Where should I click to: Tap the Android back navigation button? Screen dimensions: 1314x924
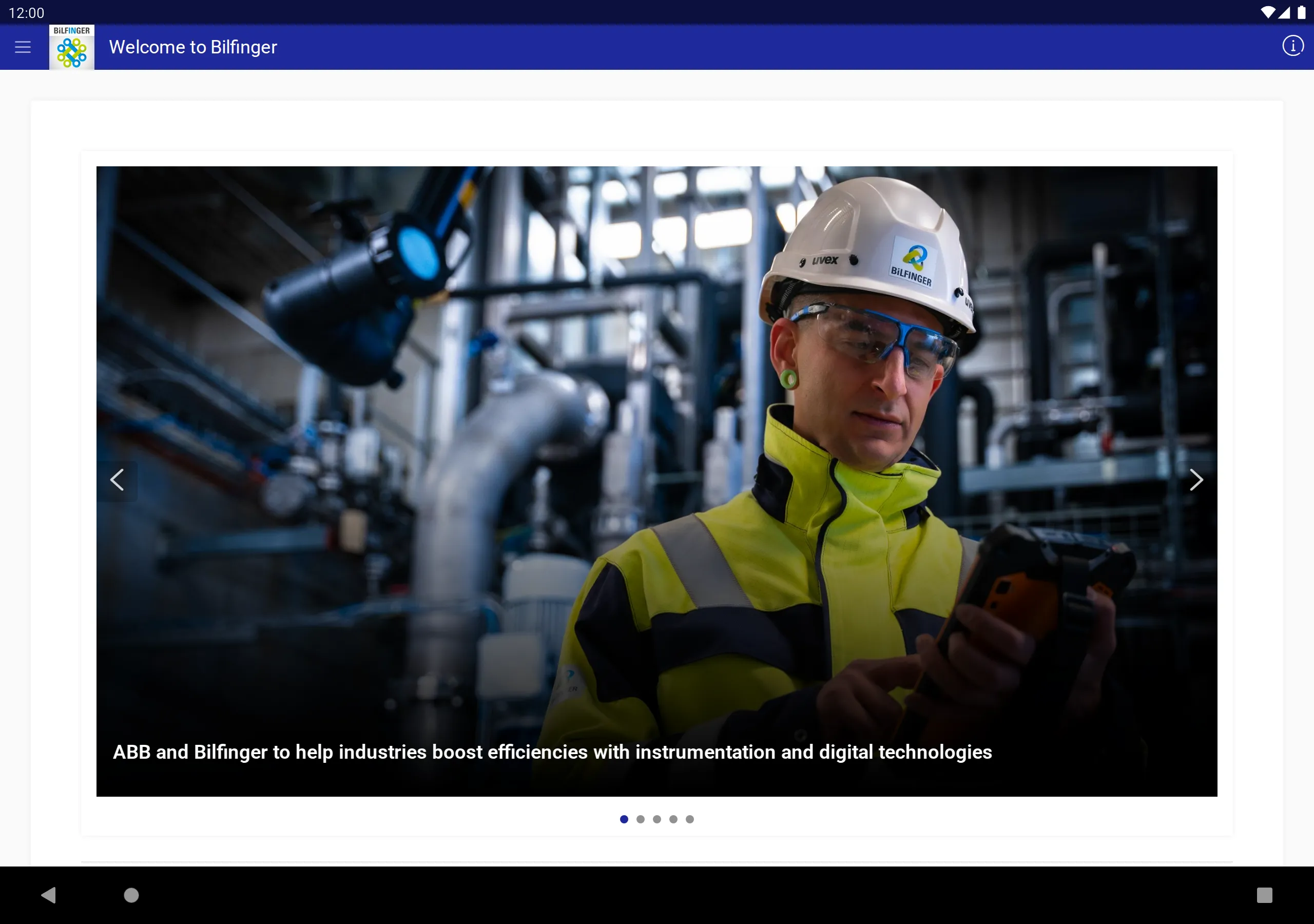(49, 895)
